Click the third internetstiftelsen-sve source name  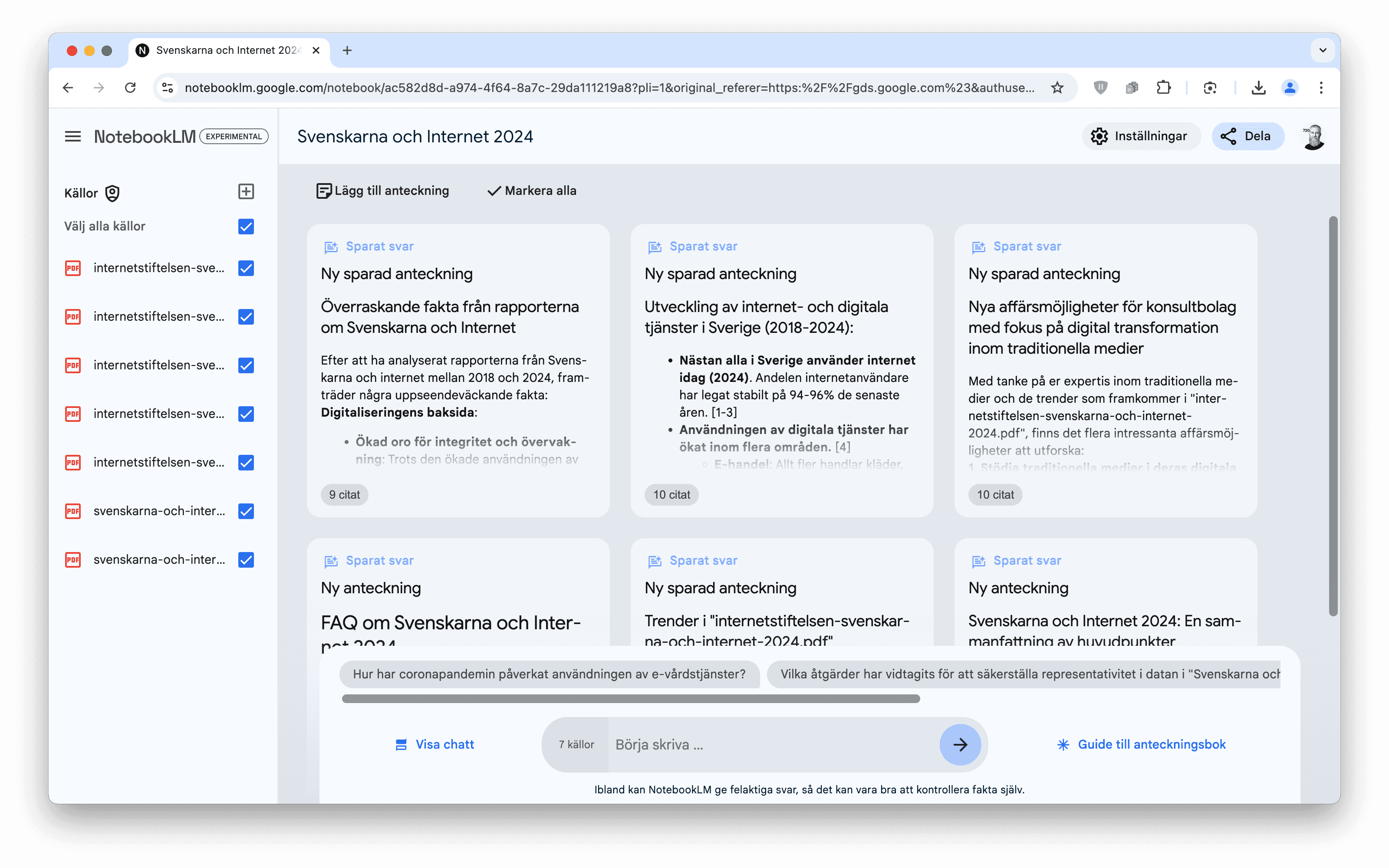[x=159, y=365]
